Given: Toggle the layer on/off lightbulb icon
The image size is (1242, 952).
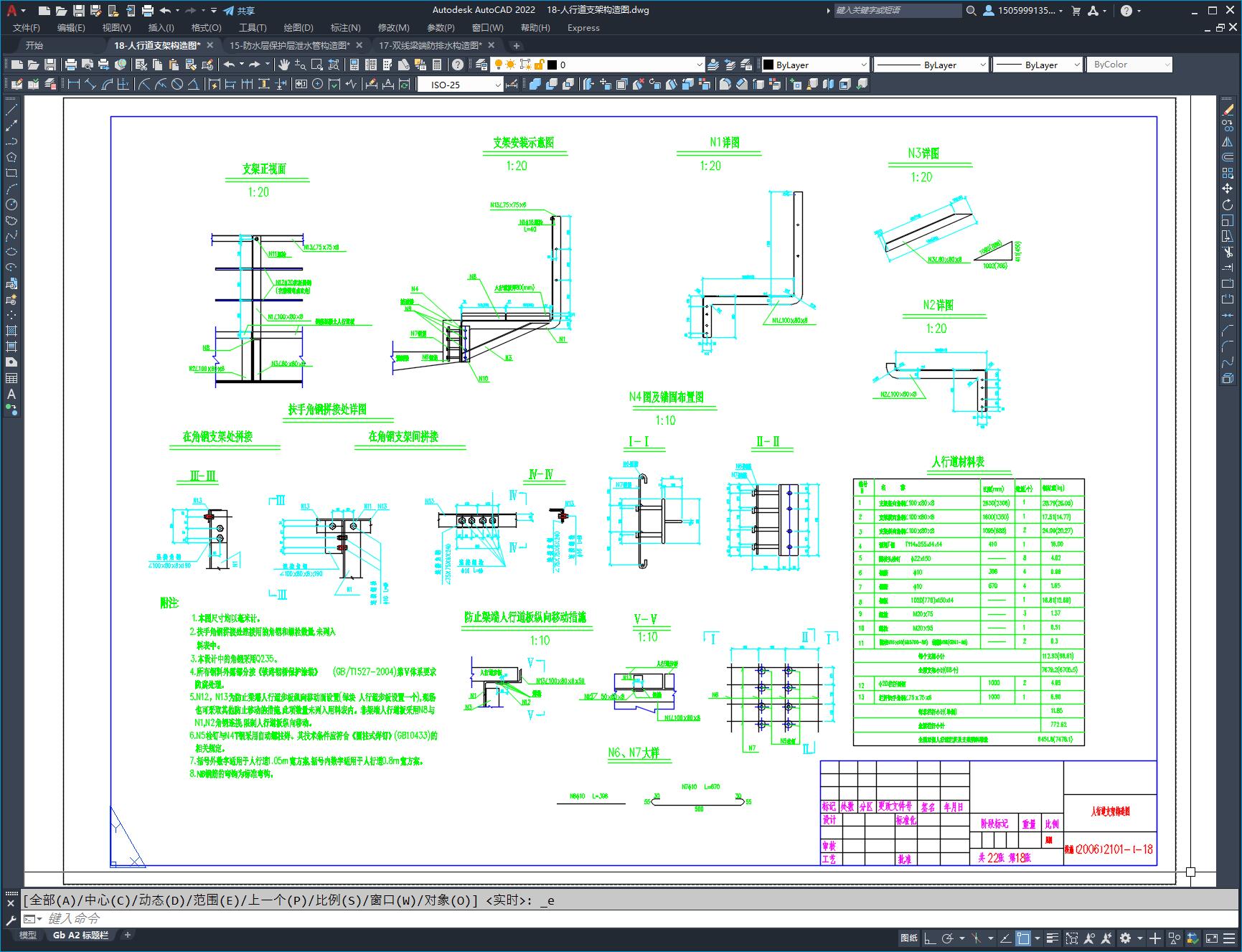Looking at the screenshot, I should click(x=498, y=65).
